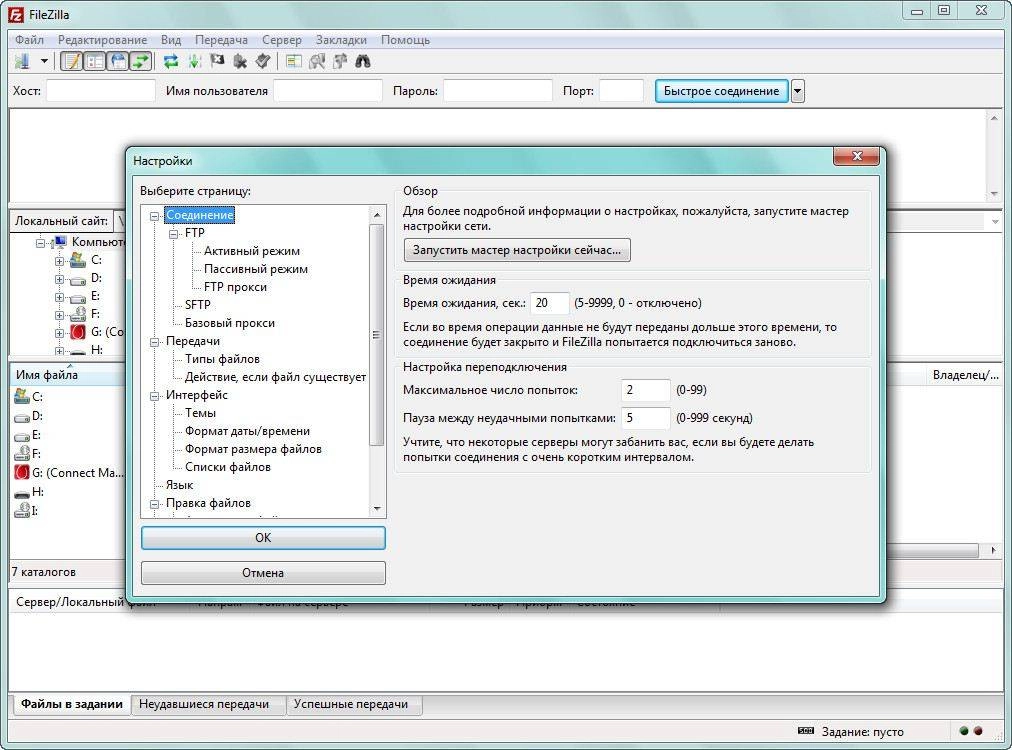Select Активный режим settings page
This screenshot has height=750, width=1012.
(252, 251)
